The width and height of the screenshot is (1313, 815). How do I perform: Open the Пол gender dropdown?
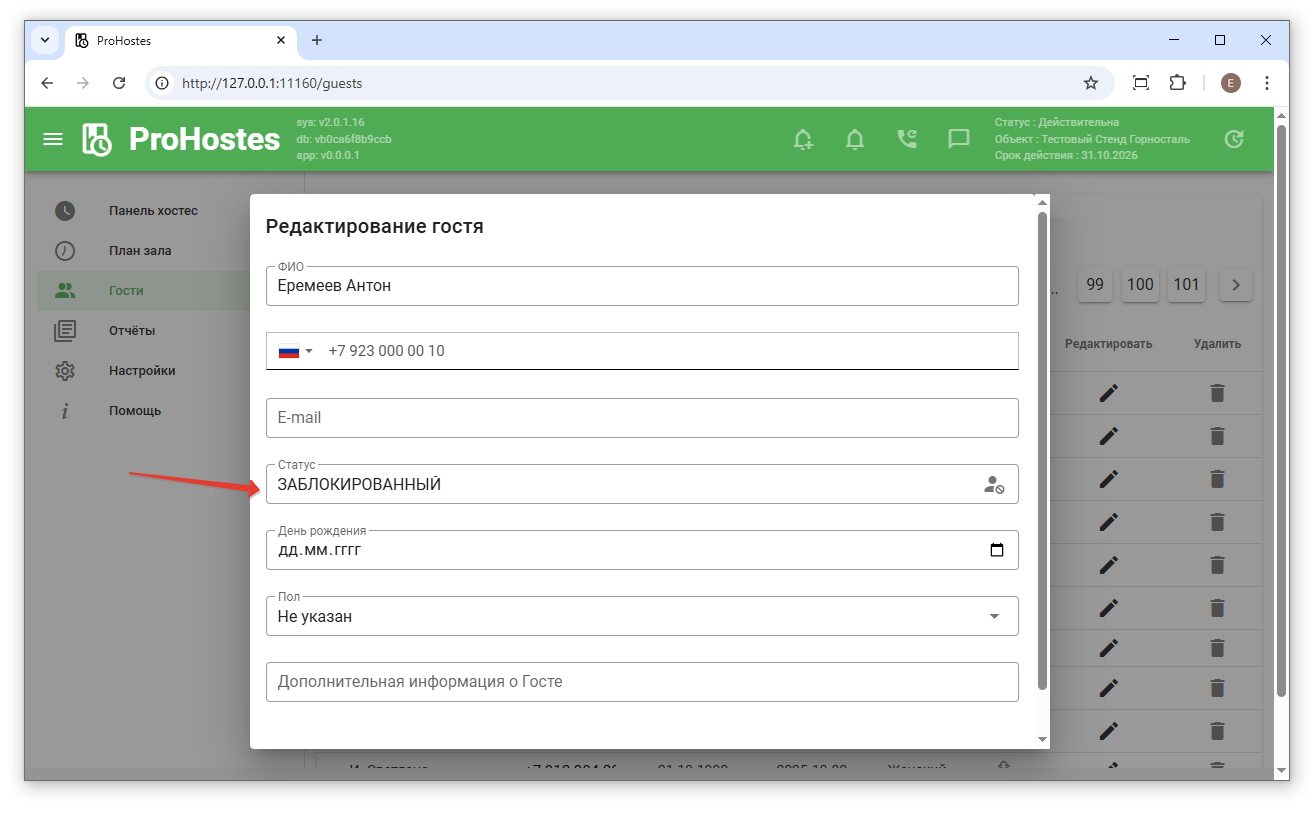coord(642,617)
